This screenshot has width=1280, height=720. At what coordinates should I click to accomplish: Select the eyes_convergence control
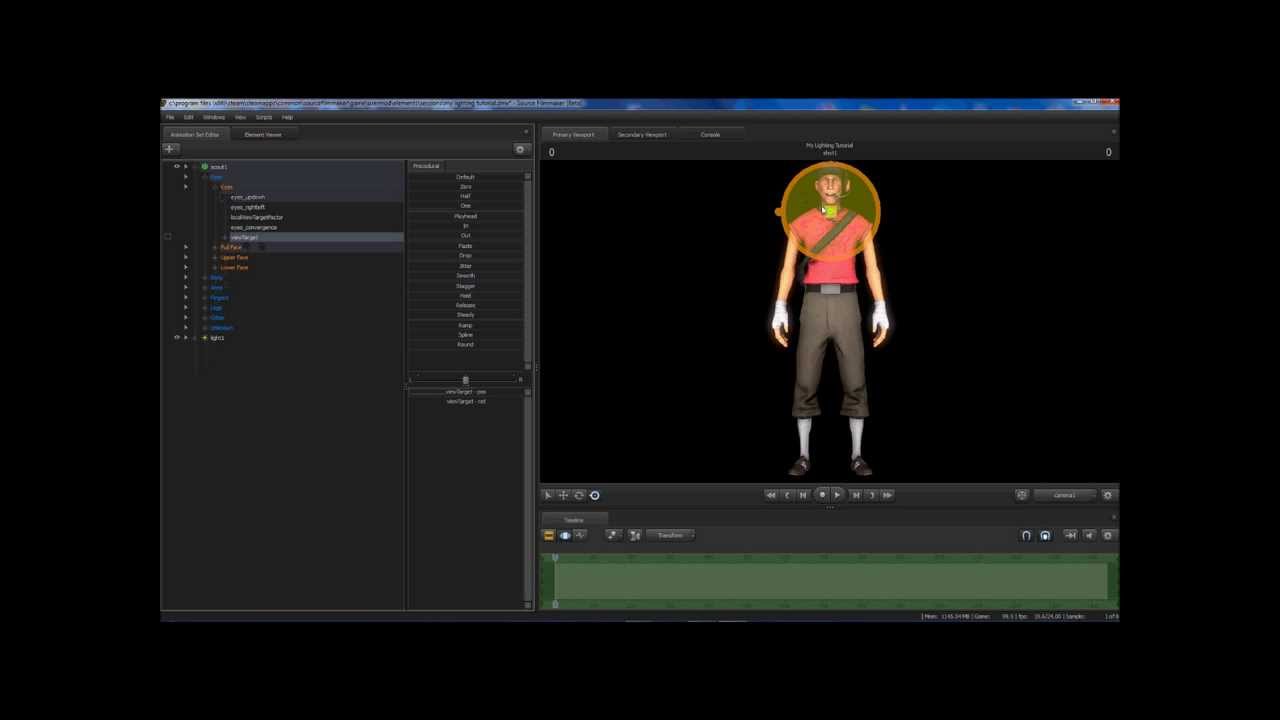coord(254,227)
